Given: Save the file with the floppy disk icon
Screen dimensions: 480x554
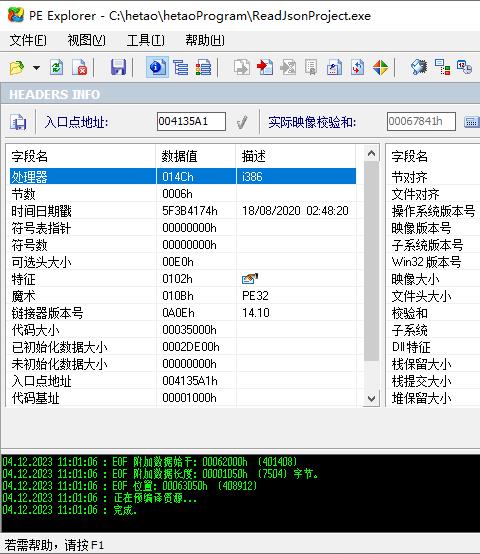Looking at the screenshot, I should click(x=118, y=67).
